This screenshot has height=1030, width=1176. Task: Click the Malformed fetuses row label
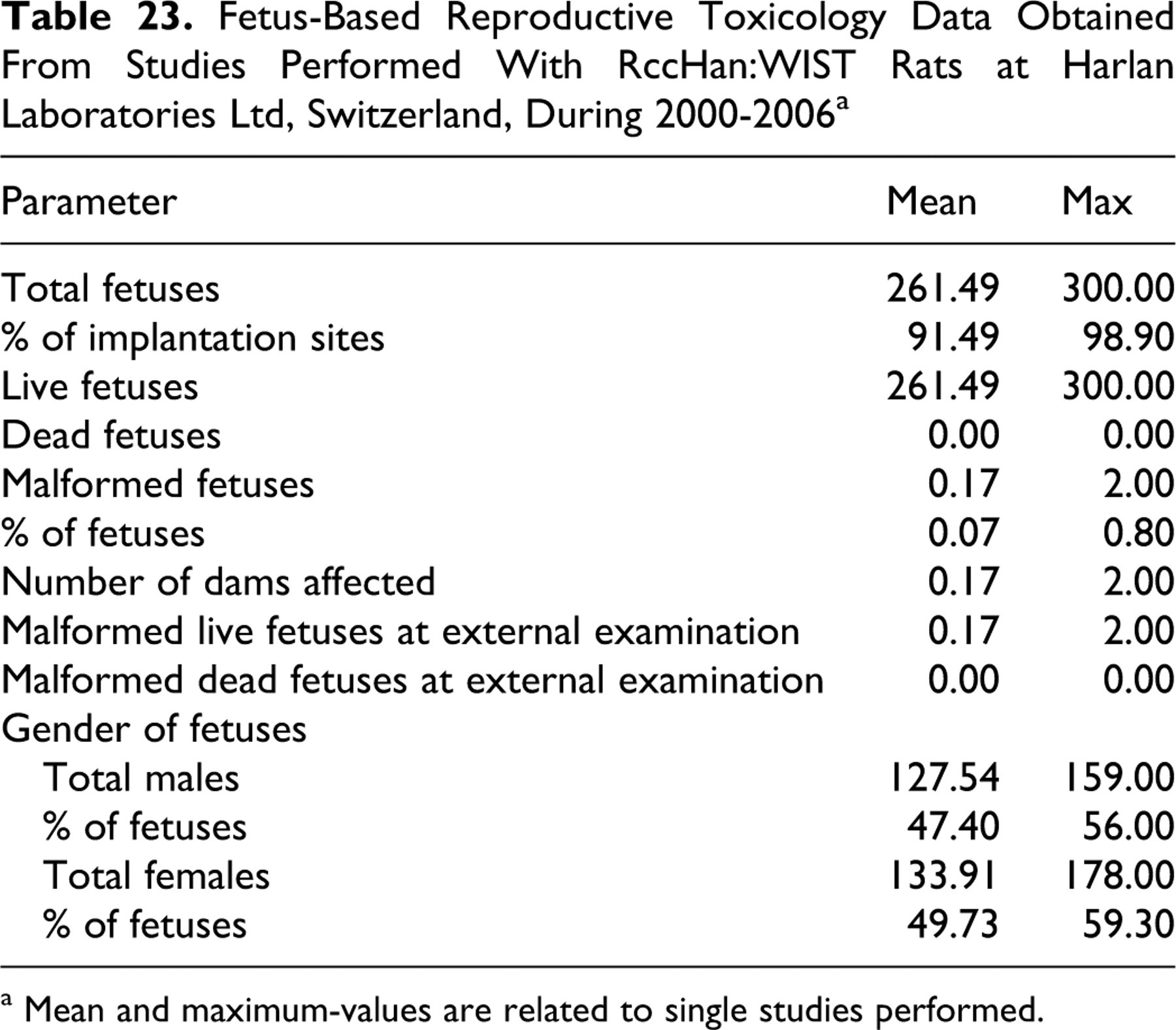coord(157,485)
